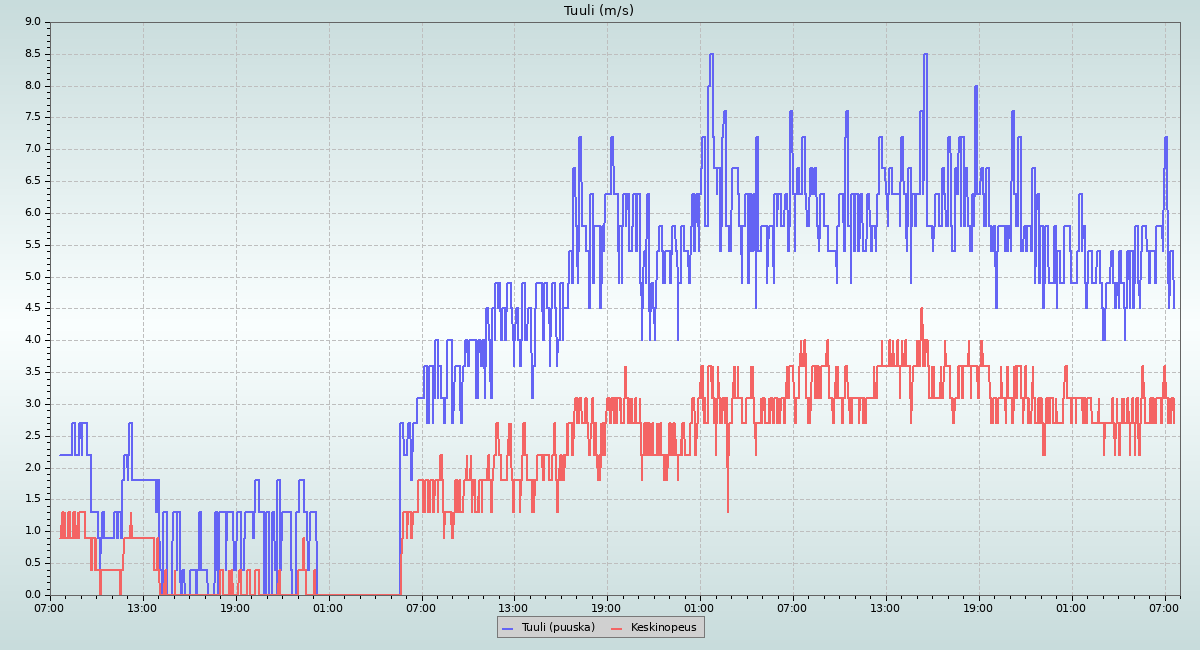This screenshot has height=650, width=1200.
Task: Click the chart title Tuuli (m/s)
Action: [x=599, y=11]
